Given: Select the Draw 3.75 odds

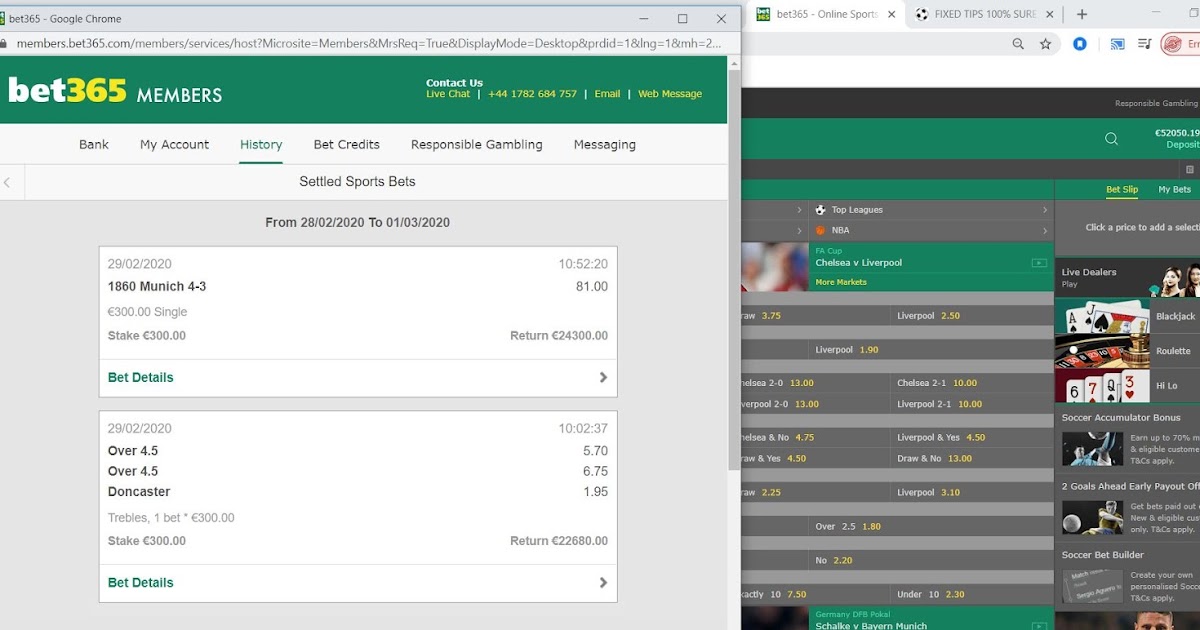Looking at the screenshot, I should [x=815, y=316].
